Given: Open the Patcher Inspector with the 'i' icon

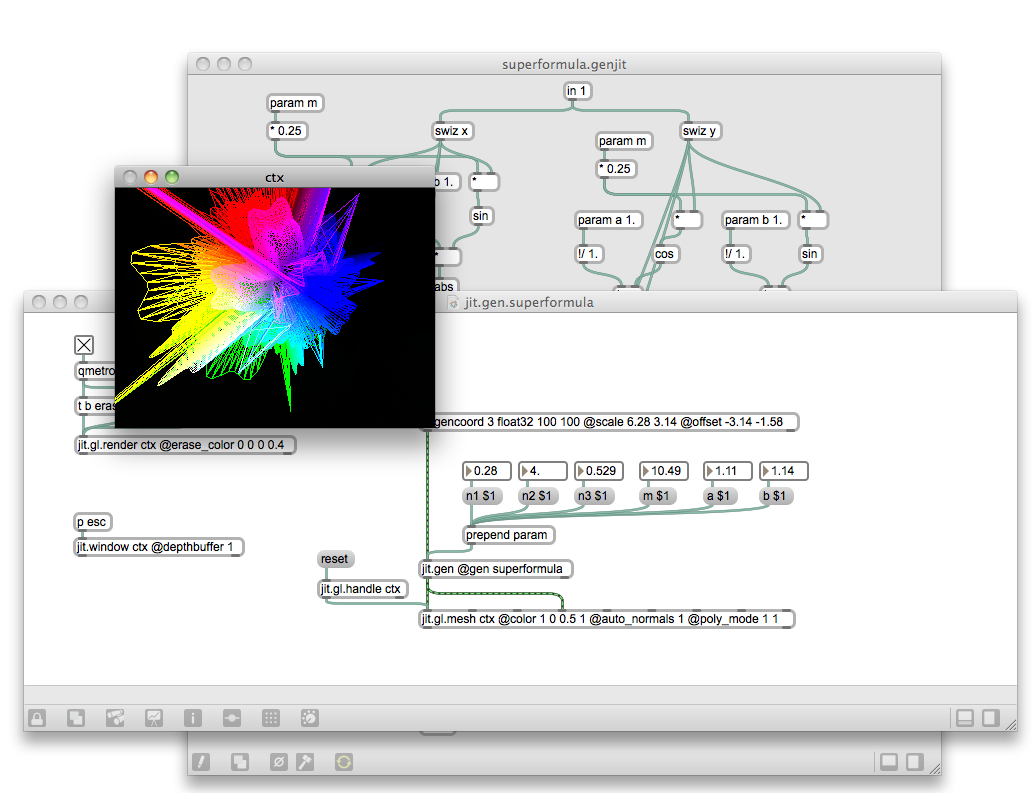Looking at the screenshot, I should 192,718.
